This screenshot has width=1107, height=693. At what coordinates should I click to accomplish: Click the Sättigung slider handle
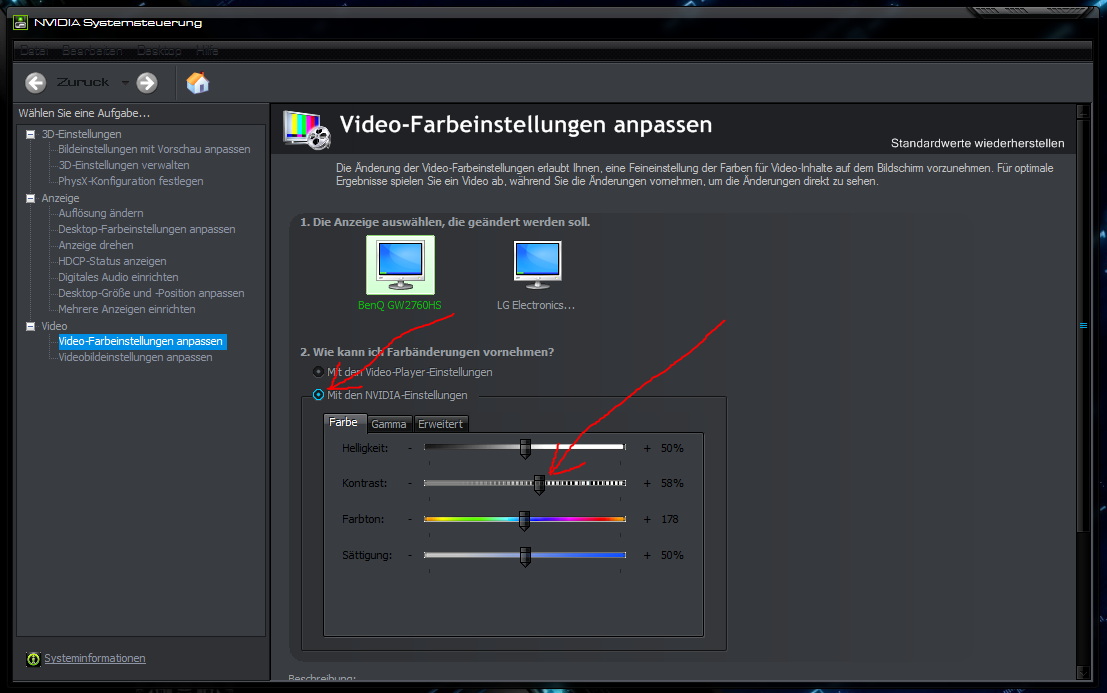[525, 556]
